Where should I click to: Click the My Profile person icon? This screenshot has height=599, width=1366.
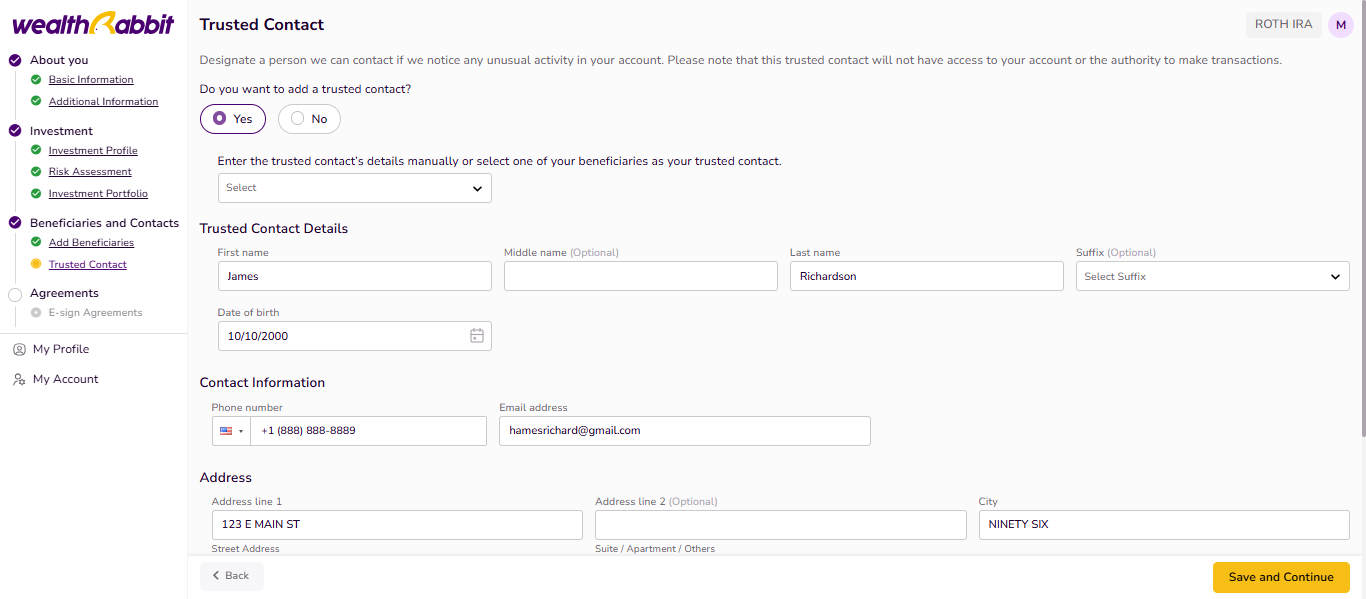pyautogui.click(x=19, y=349)
